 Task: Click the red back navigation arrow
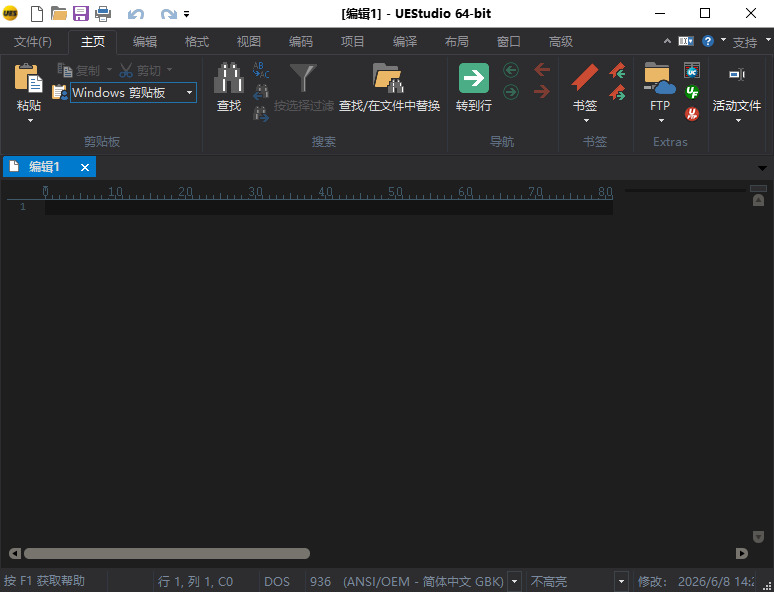[x=542, y=70]
